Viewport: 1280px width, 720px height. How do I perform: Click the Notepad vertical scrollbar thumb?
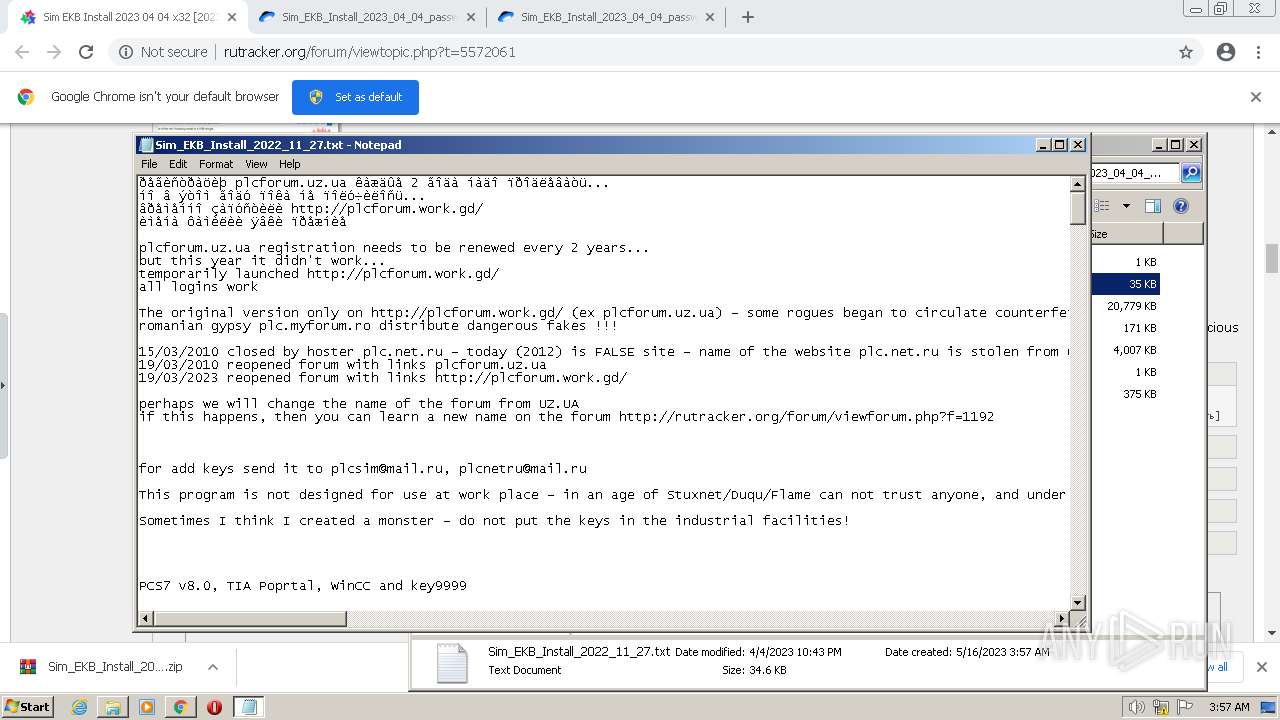[1078, 208]
